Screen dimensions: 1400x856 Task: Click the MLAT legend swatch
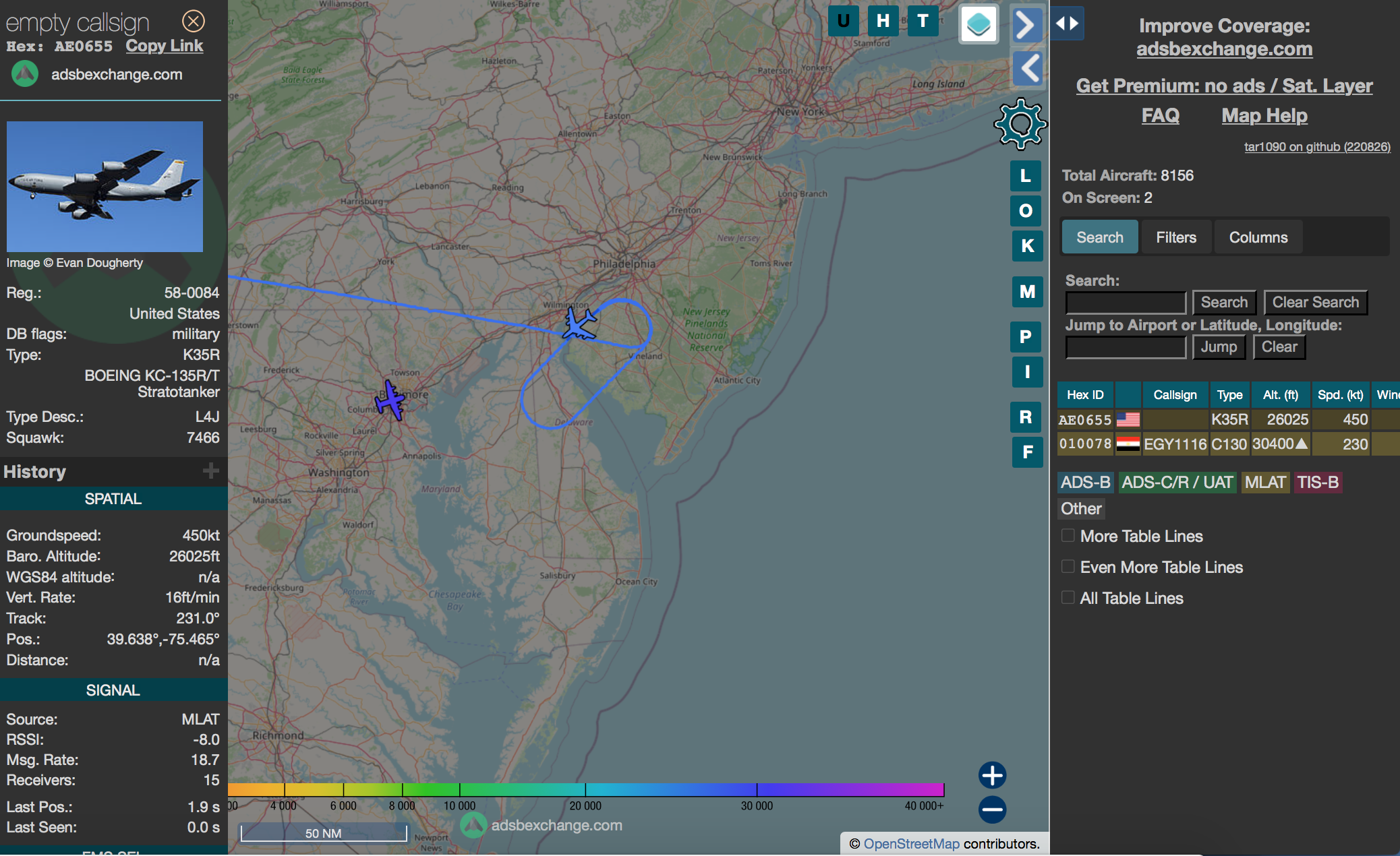1265,483
